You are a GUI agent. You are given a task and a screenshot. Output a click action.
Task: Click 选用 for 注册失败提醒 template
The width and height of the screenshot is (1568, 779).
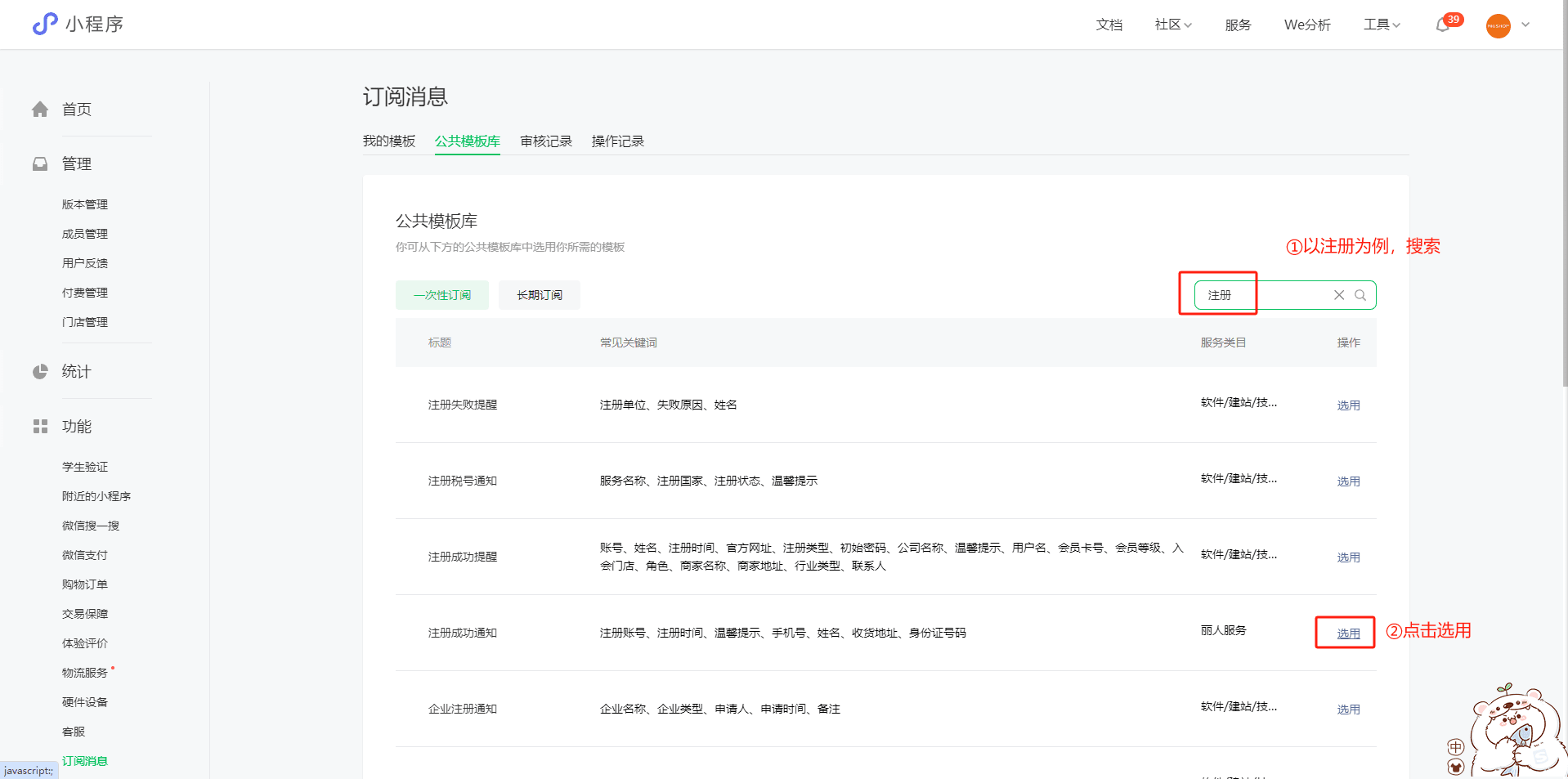[1348, 405]
